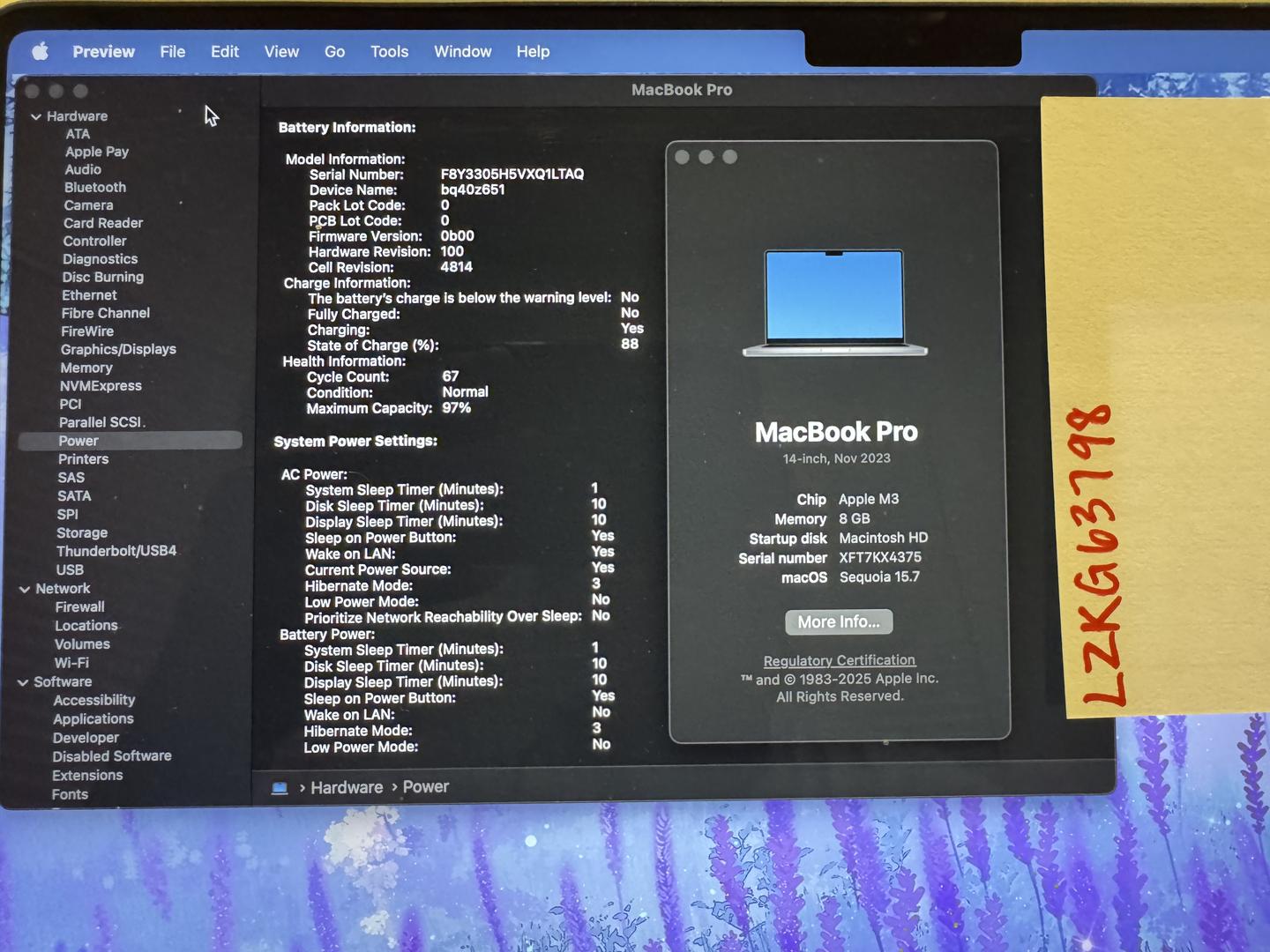Select Wi-Fi under Network

click(x=71, y=663)
